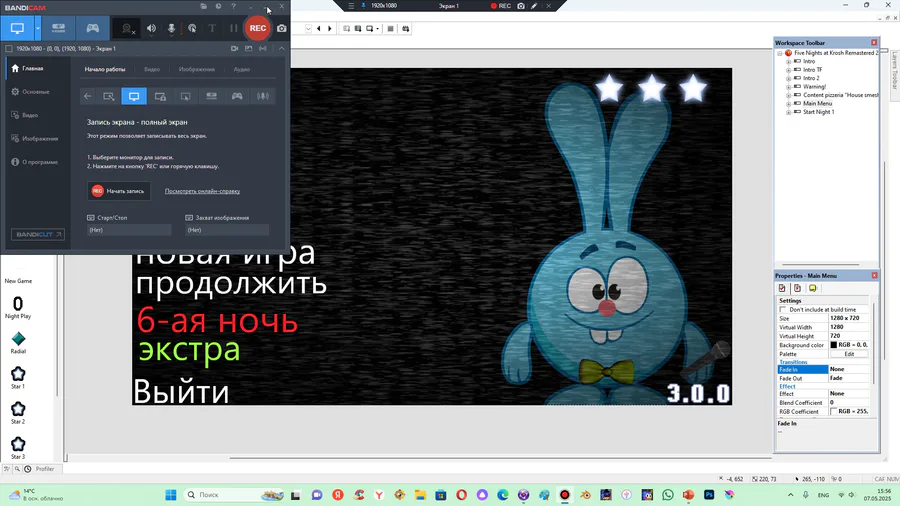Take a screenshot with the camera icon
The image size is (900, 506).
tap(282, 28)
